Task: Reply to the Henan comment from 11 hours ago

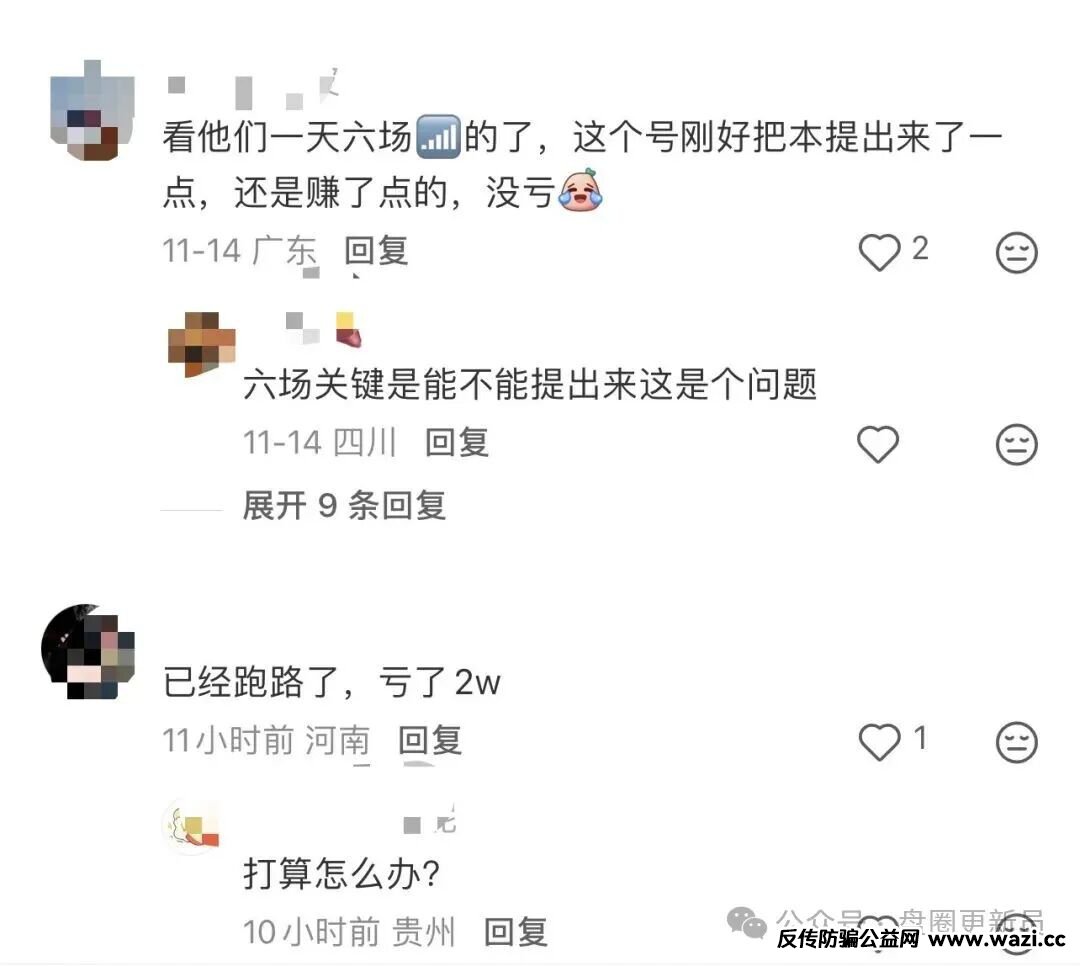Action: pos(430,741)
